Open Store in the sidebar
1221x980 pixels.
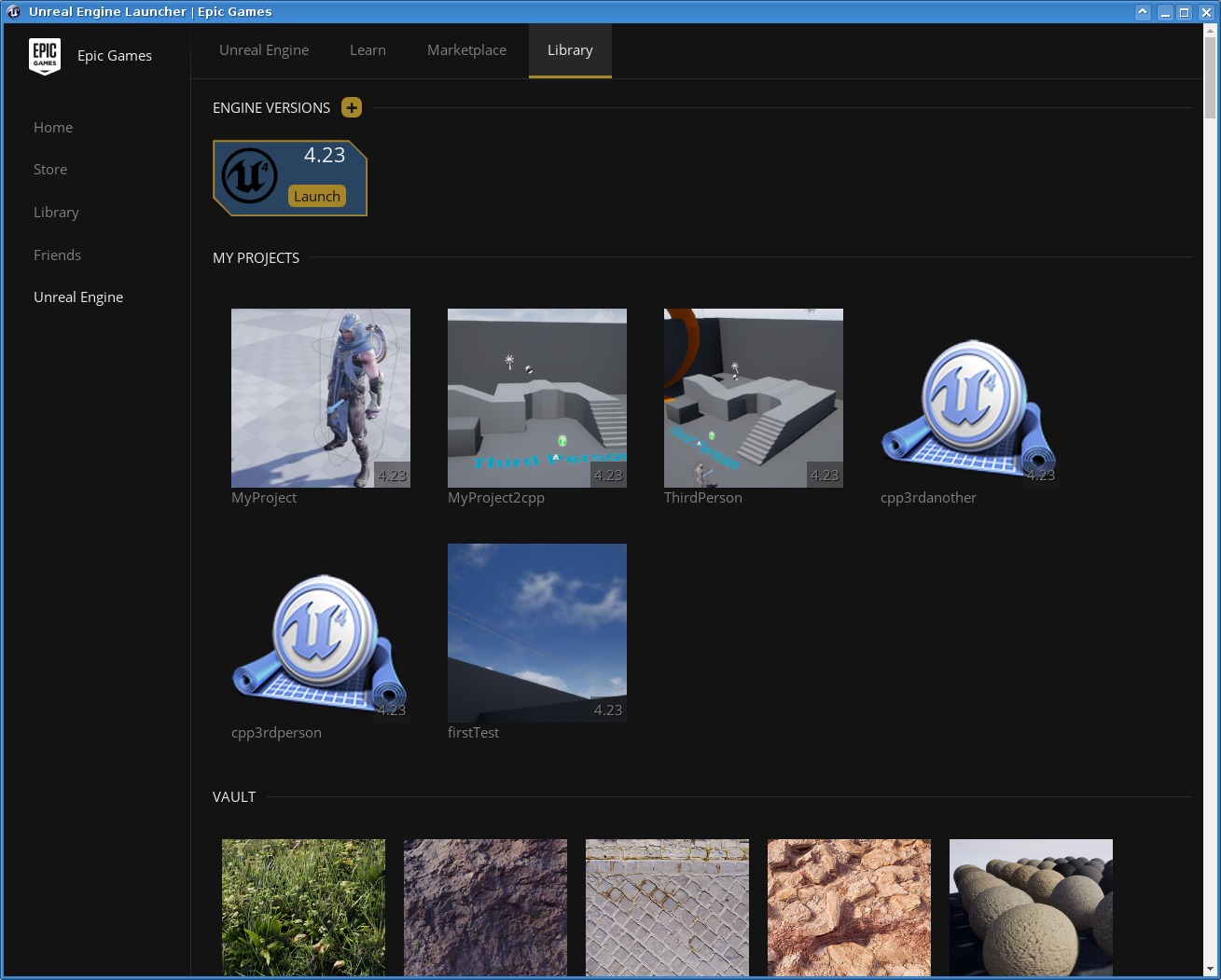pyautogui.click(x=50, y=170)
